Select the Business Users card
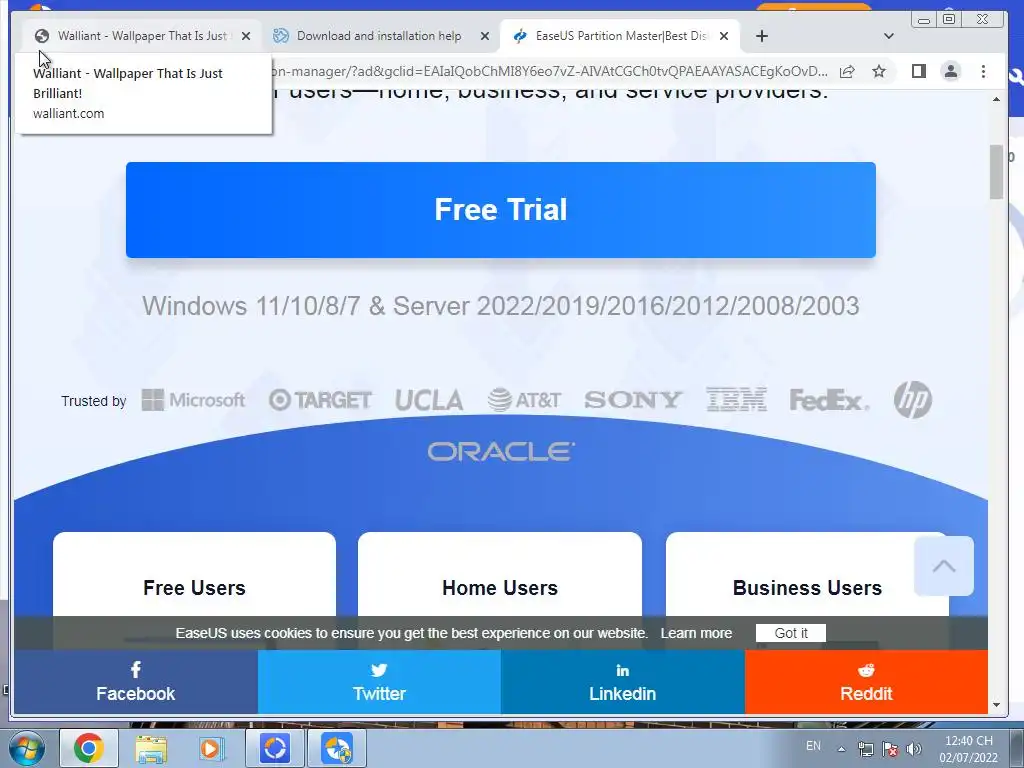The height and width of the screenshot is (768, 1024). tap(807, 575)
